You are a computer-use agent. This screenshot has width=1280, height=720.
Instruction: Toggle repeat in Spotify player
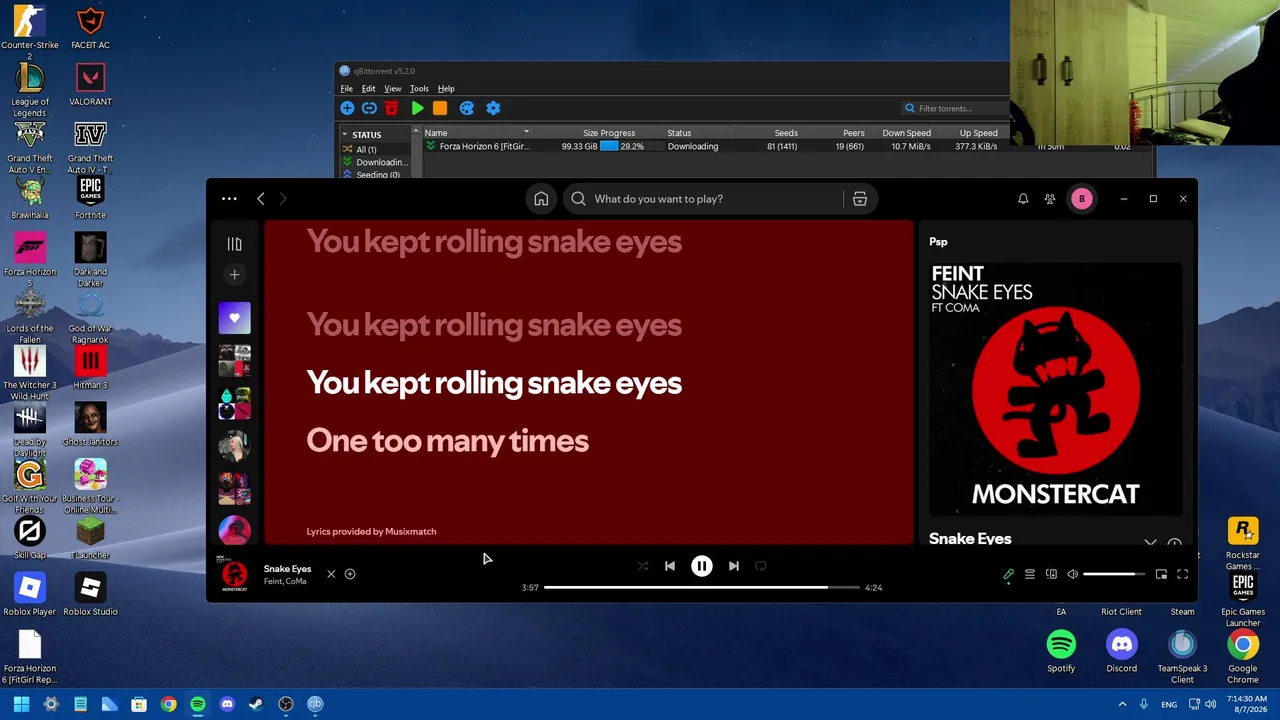pos(761,566)
